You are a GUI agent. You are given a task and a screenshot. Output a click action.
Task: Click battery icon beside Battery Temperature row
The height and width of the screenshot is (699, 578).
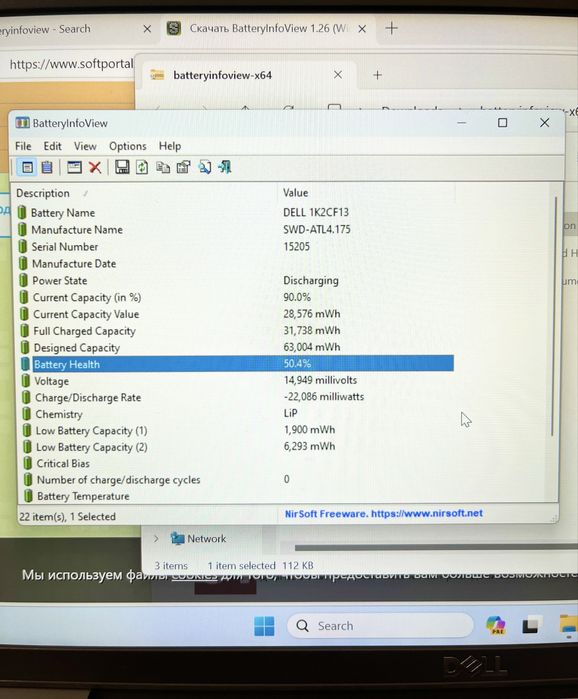pos(28,496)
